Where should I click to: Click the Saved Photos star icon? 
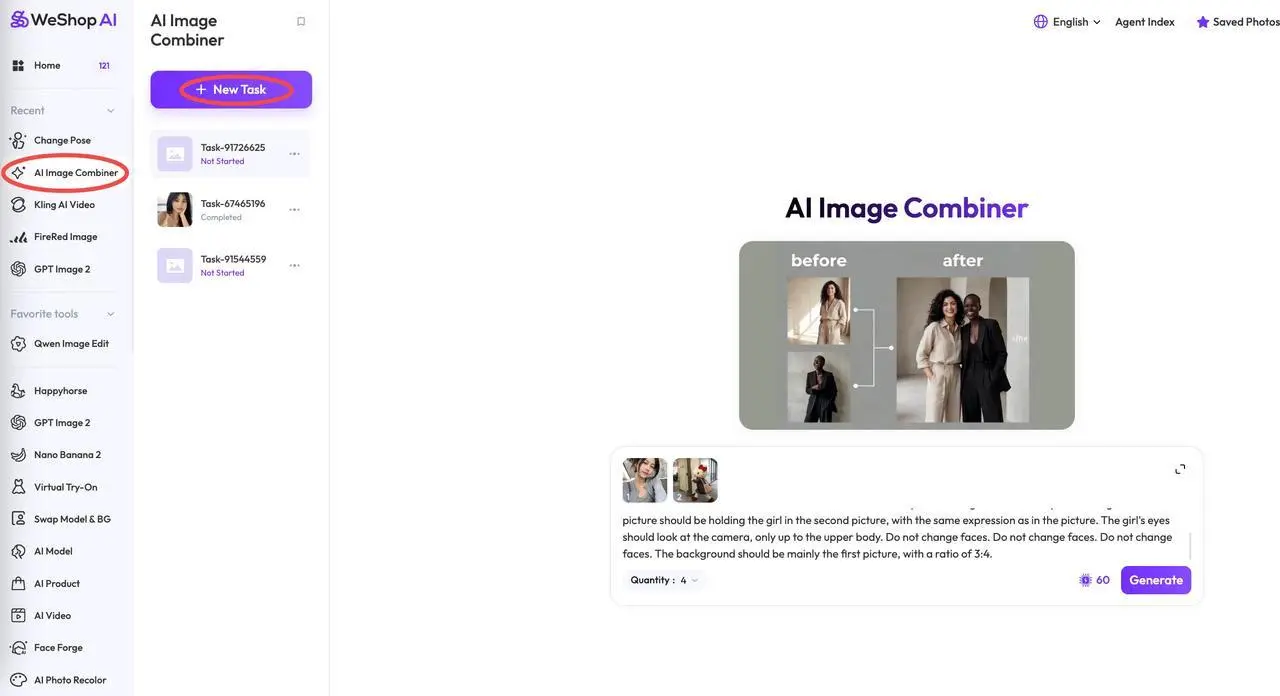point(1203,21)
